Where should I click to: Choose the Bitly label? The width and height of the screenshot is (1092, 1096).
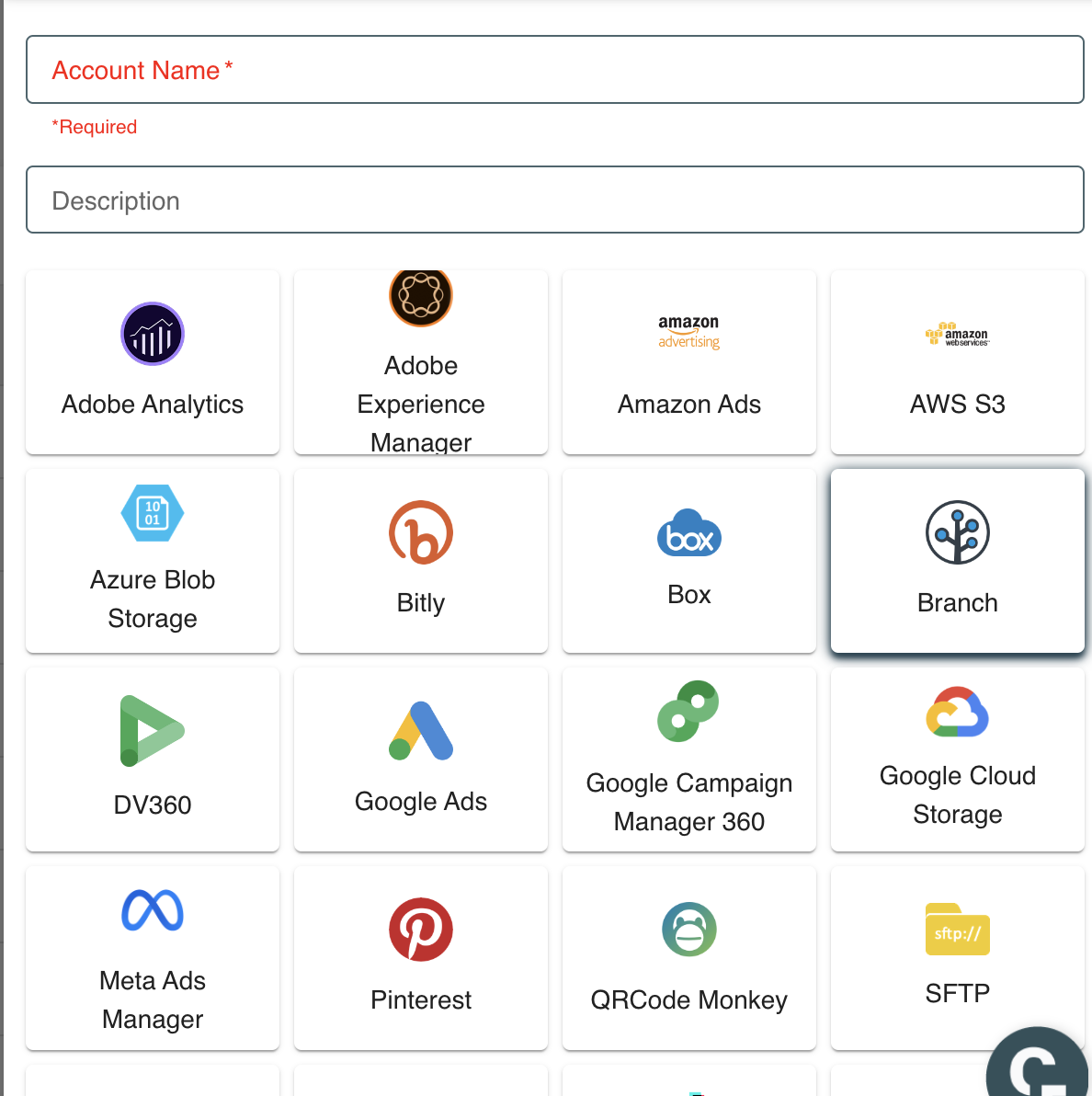click(x=421, y=602)
